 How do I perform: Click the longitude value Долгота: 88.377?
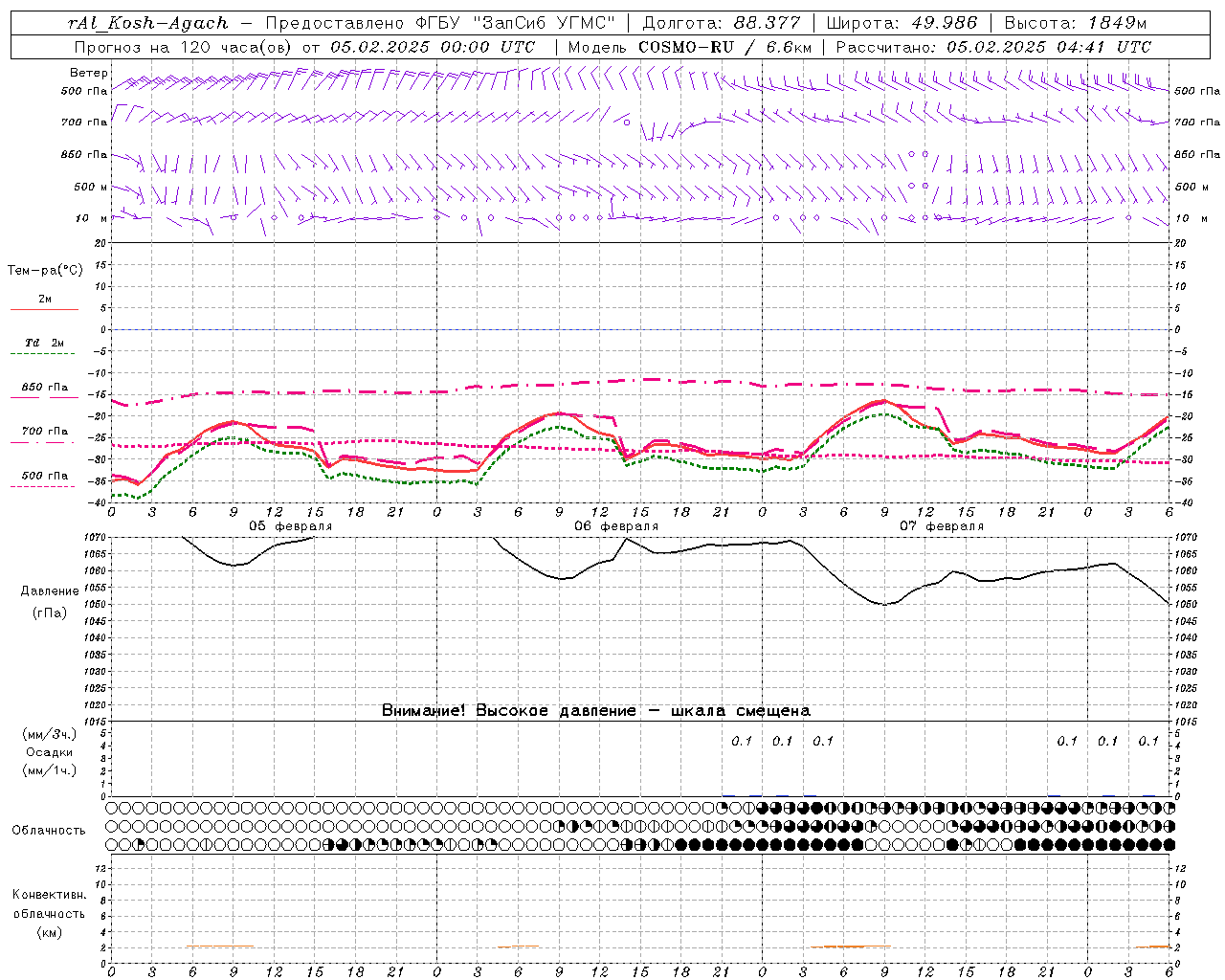coord(721,23)
